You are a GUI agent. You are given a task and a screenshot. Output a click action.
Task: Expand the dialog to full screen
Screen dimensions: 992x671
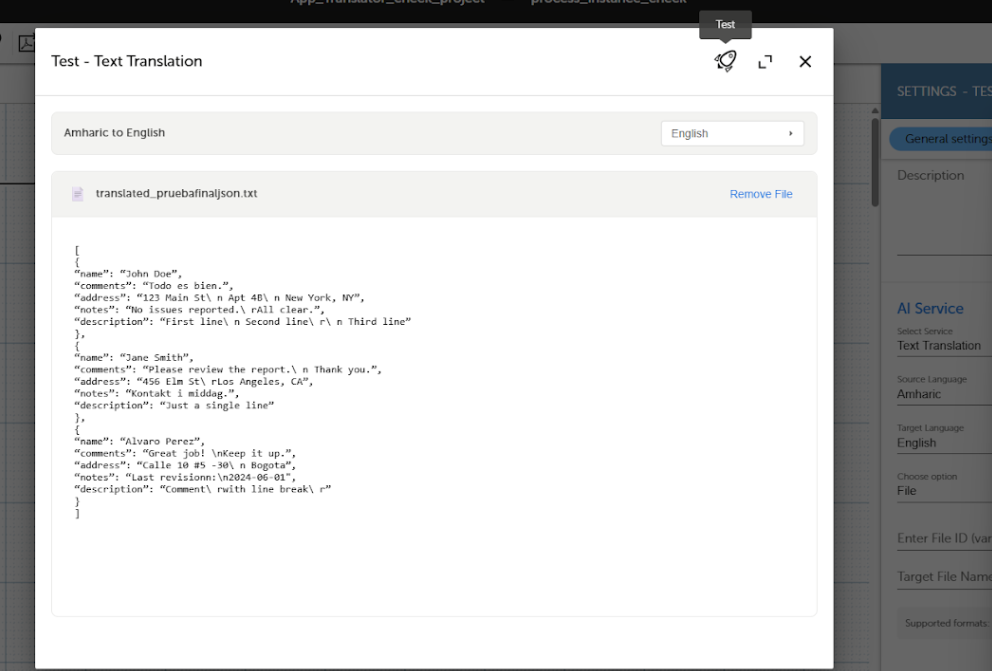(765, 61)
